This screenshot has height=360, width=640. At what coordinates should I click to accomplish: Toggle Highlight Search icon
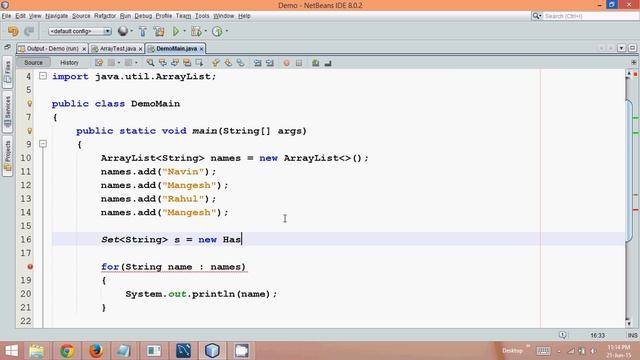point(187,63)
